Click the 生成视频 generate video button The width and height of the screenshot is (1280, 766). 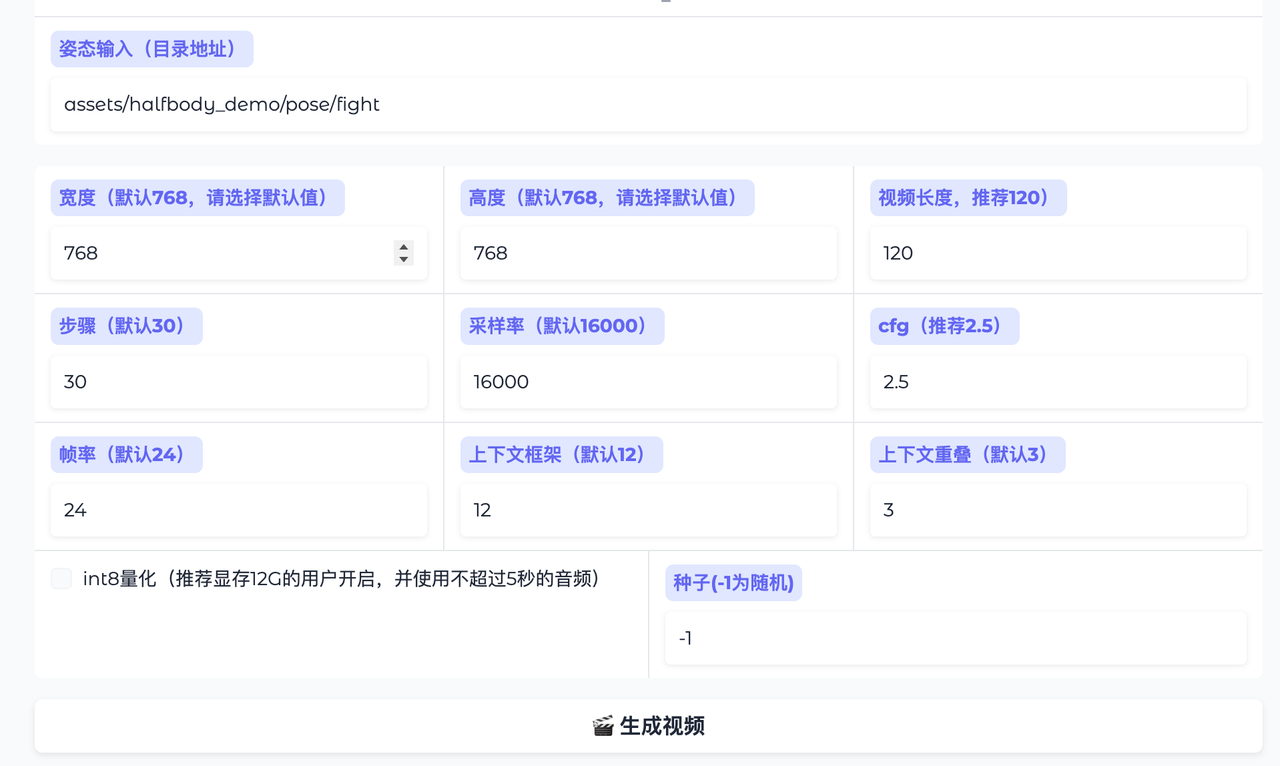point(648,726)
